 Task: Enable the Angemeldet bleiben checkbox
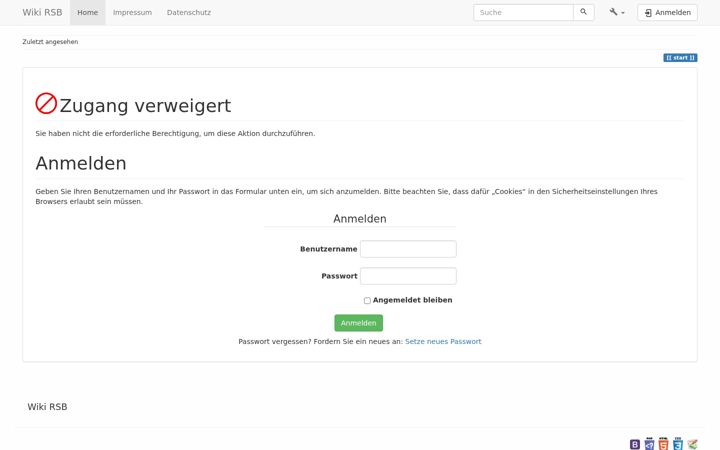(367, 300)
